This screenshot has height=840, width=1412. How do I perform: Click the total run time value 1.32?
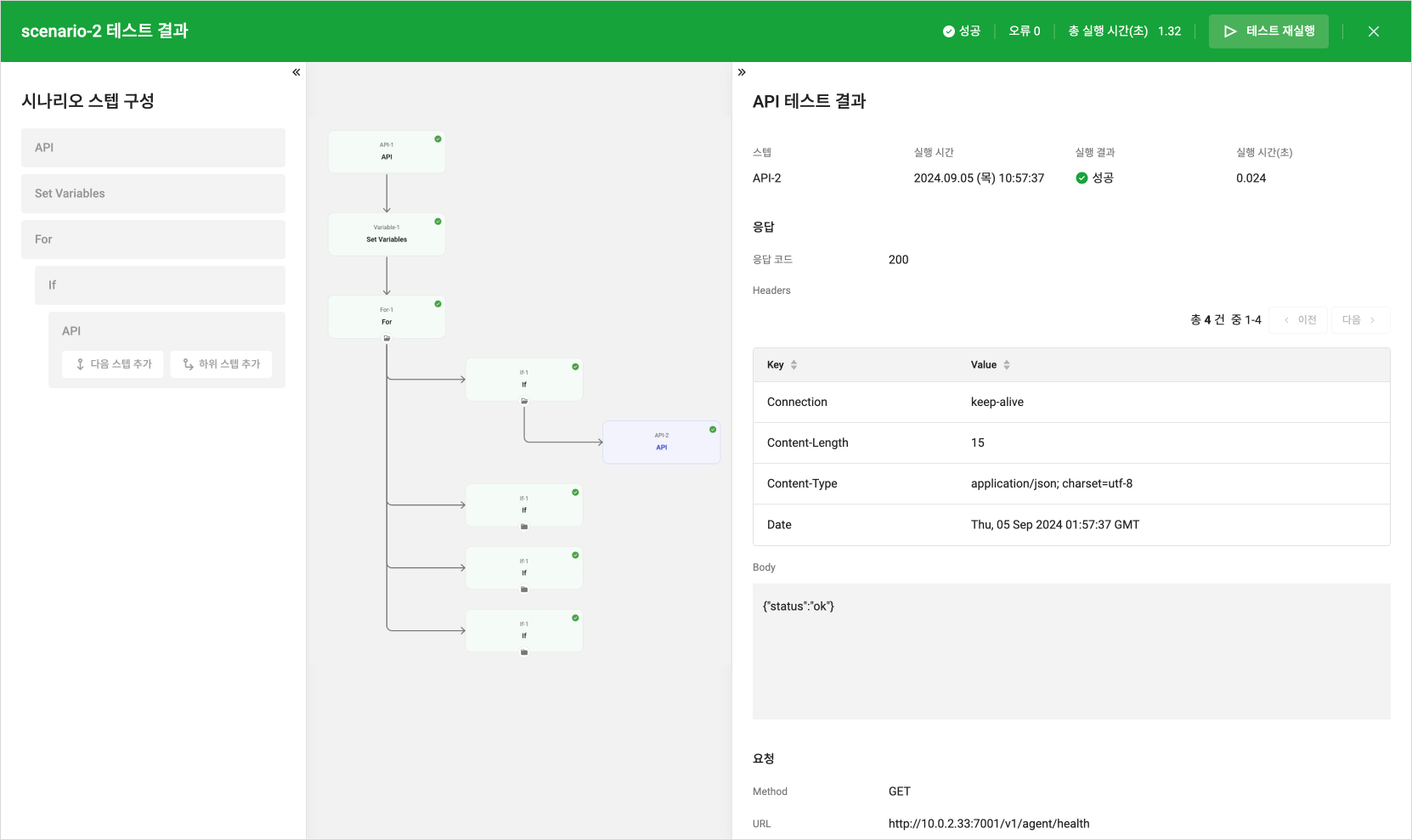click(1170, 31)
